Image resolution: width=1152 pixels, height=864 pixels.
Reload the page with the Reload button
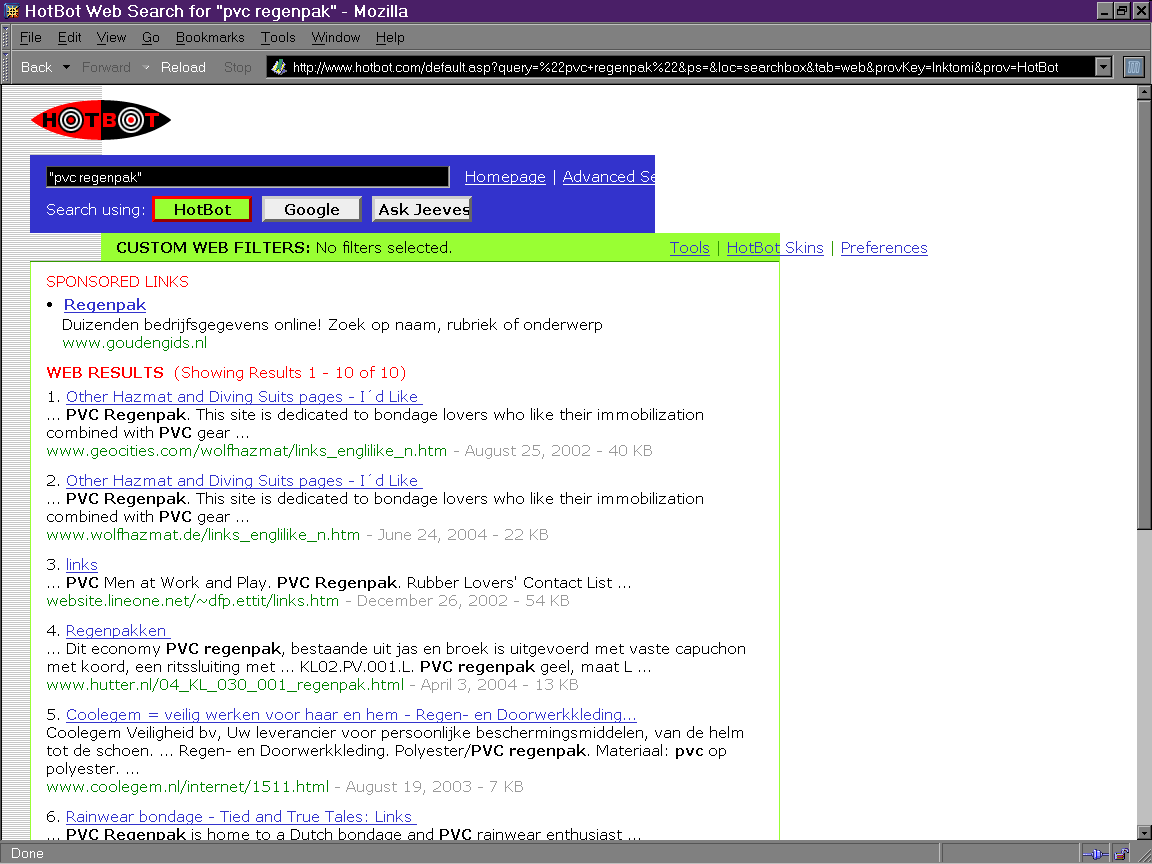pos(183,67)
